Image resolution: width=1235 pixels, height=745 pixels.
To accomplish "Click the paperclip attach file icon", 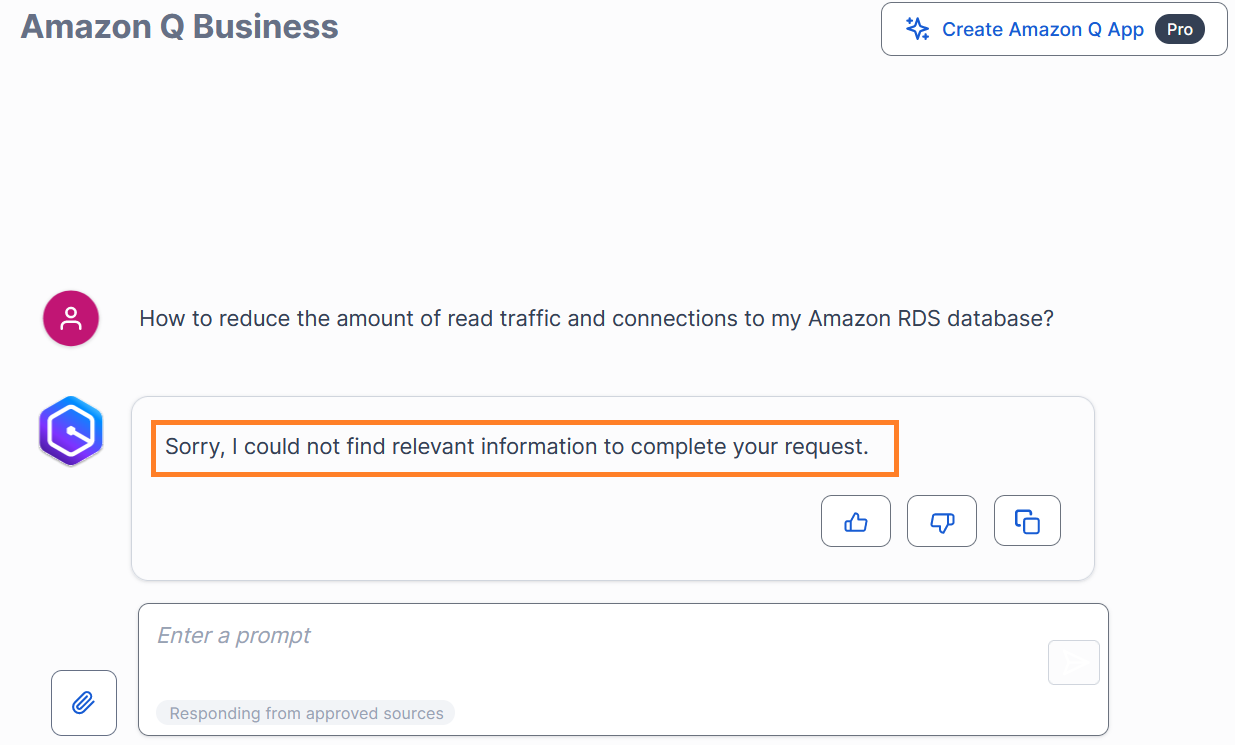I will 84,702.
